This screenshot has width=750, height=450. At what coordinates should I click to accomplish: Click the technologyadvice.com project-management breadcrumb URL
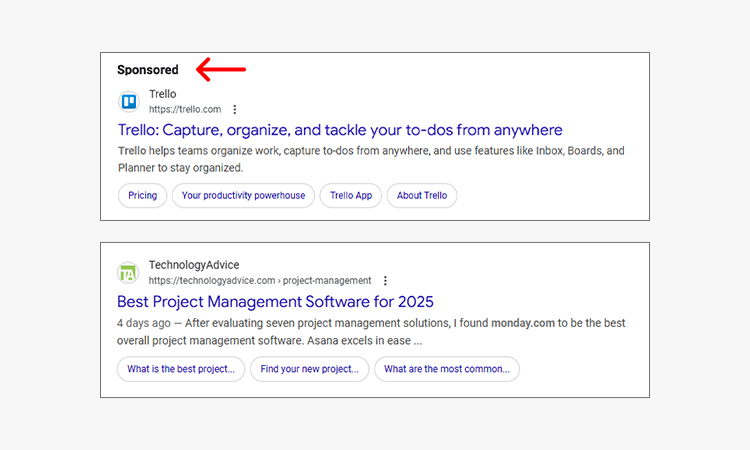pos(260,281)
